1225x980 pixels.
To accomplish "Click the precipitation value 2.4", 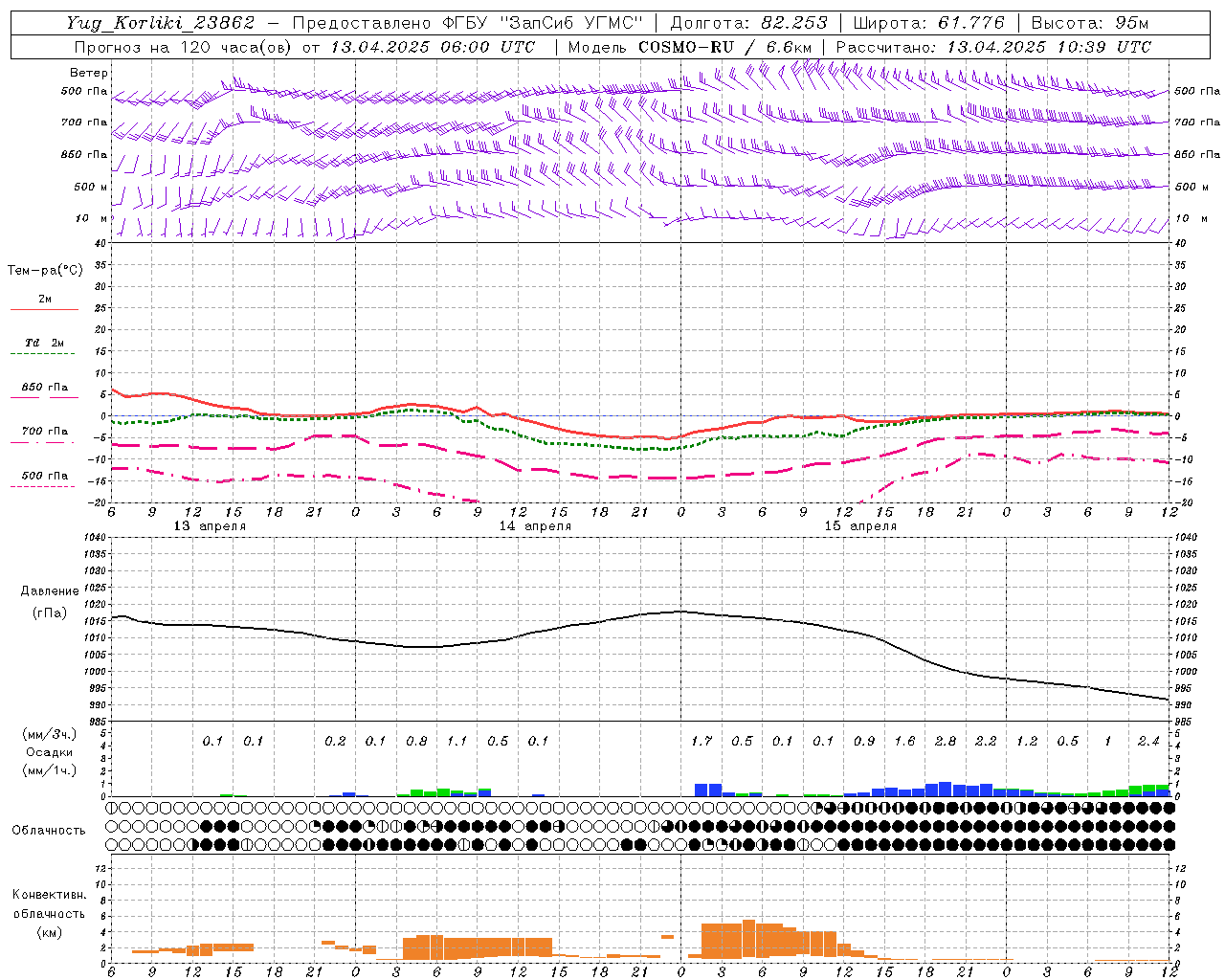I will [1148, 742].
